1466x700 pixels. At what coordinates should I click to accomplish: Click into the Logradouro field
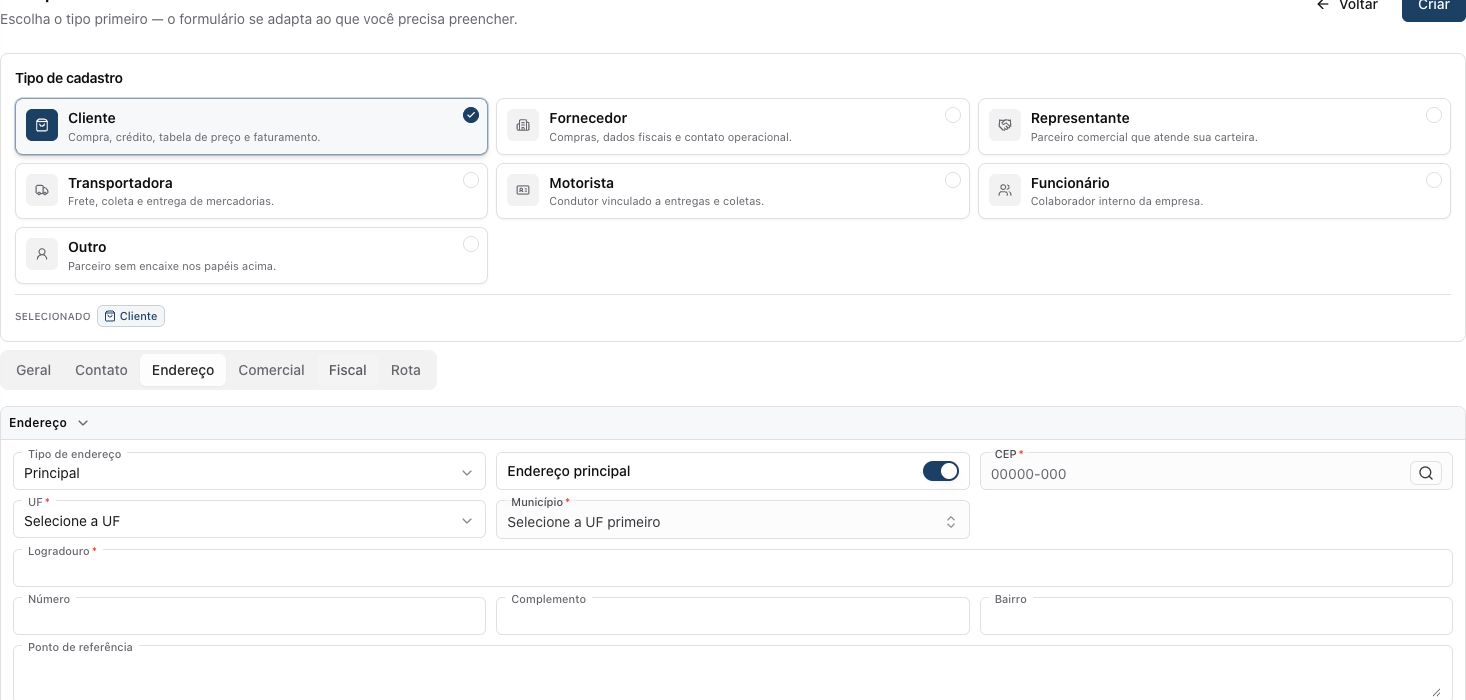733,568
